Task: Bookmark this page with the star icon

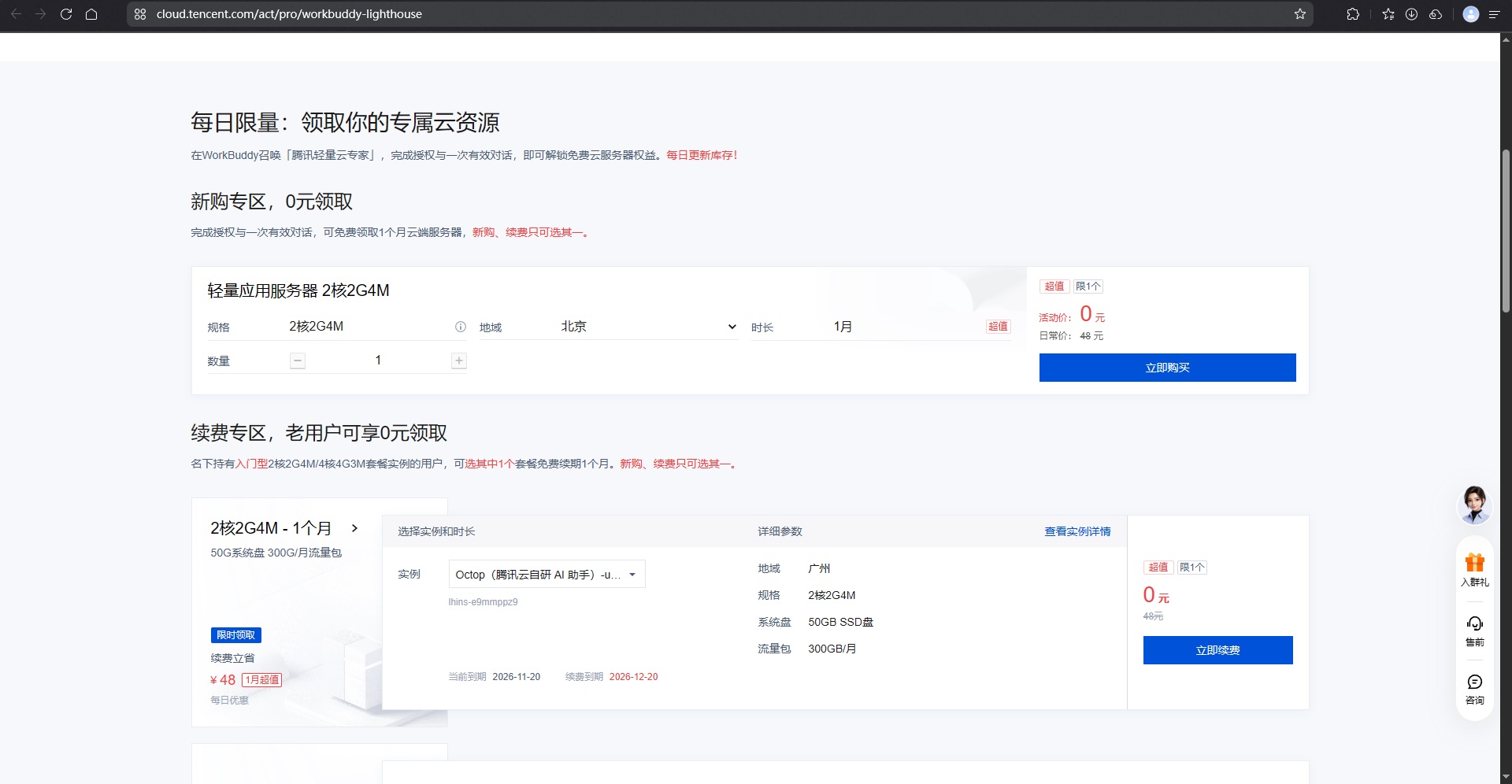Action: click(1300, 14)
